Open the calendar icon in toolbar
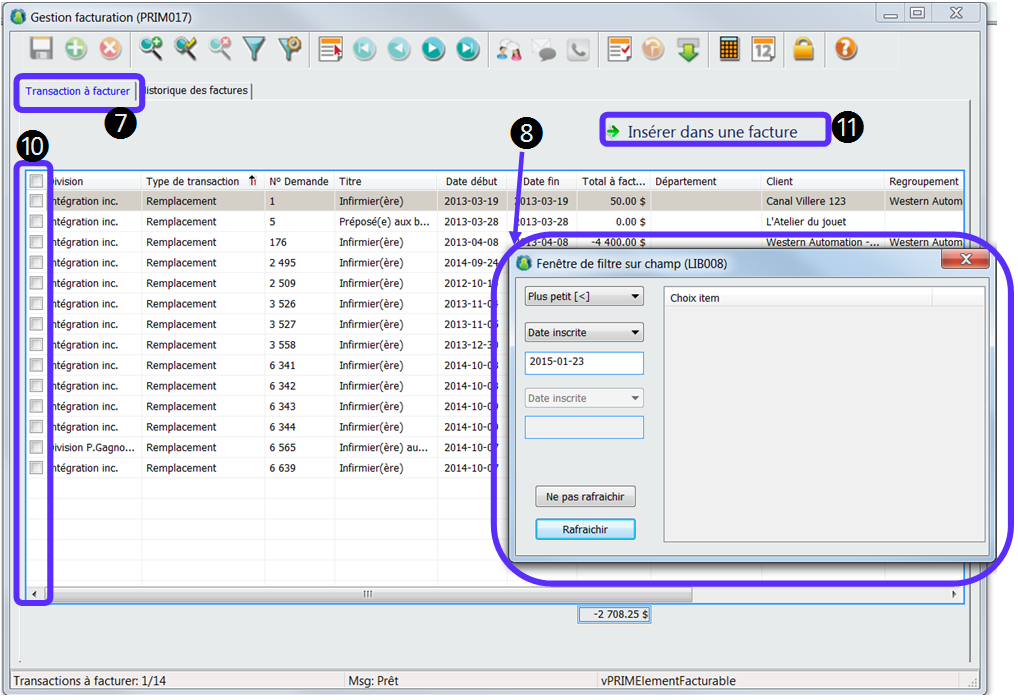The width and height of the screenshot is (1018, 700). (764, 49)
